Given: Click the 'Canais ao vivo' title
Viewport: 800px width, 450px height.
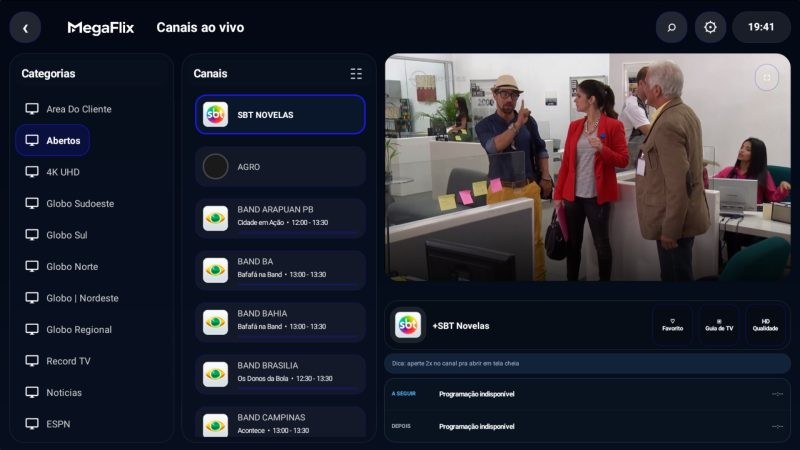Looking at the screenshot, I should pyautogui.click(x=200, y=28).
